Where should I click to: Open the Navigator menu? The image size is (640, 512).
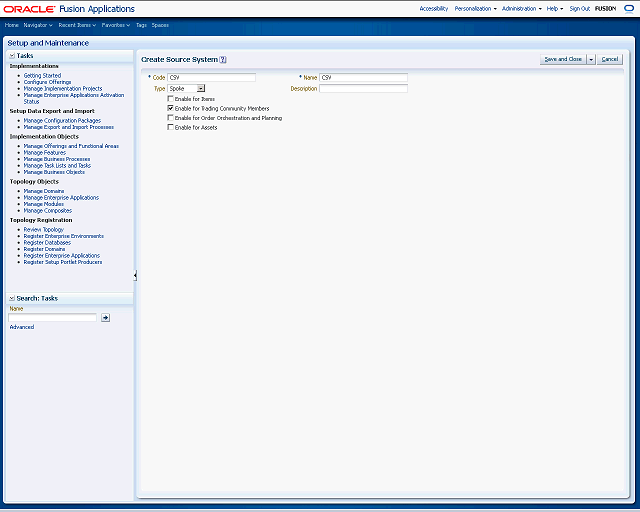point(38,24)
